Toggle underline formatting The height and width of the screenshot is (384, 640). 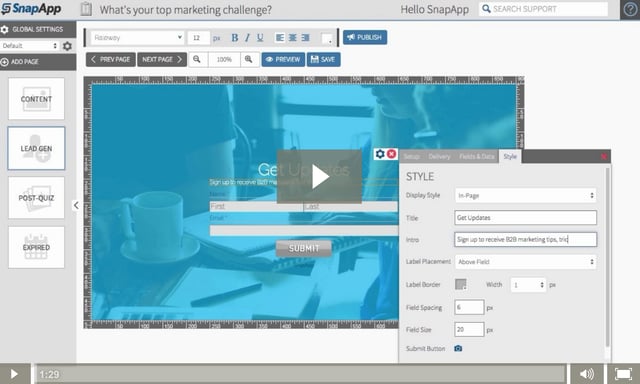point(260,38)
